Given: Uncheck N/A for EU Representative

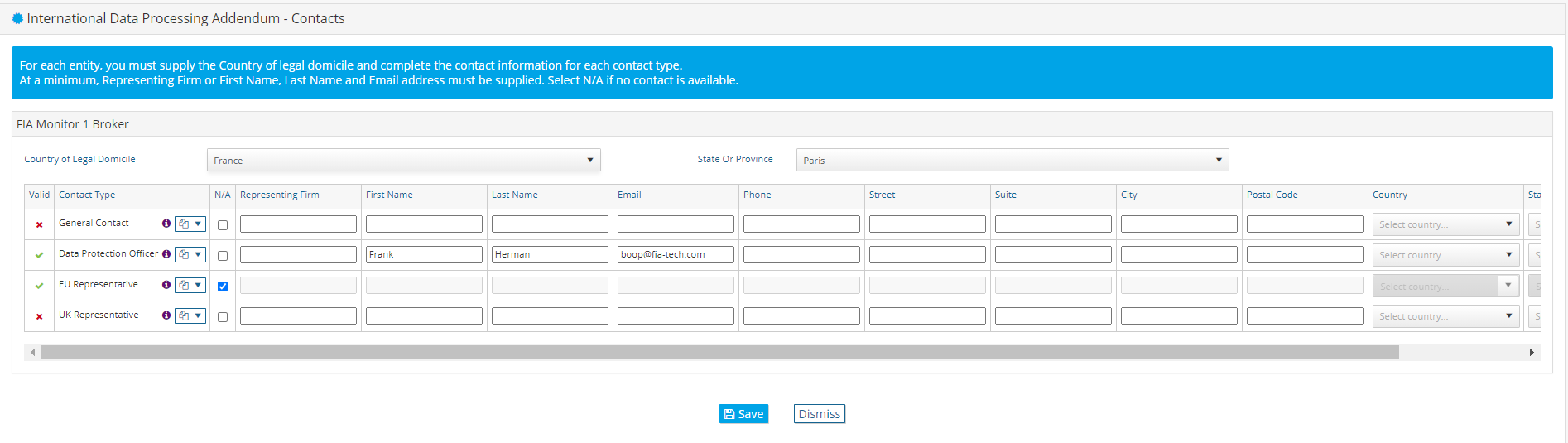Looking at the screenshot, I should tap(223, 287).
